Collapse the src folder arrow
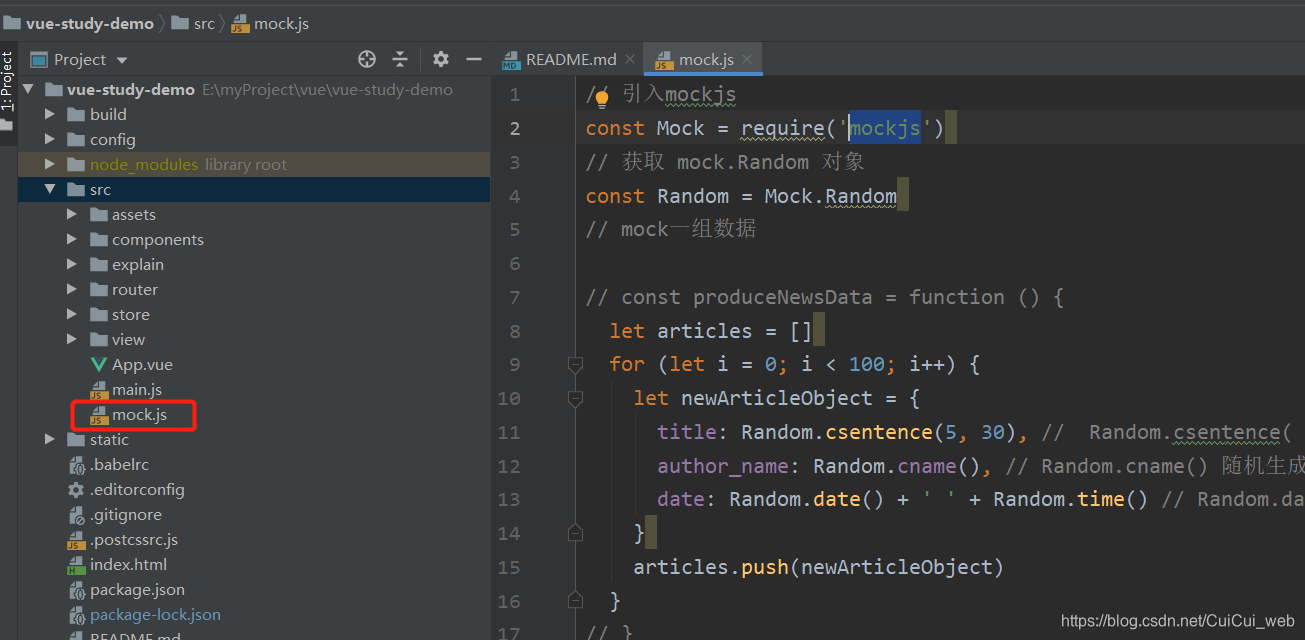This screenshot has width=1305, height=640. point(50,190)
